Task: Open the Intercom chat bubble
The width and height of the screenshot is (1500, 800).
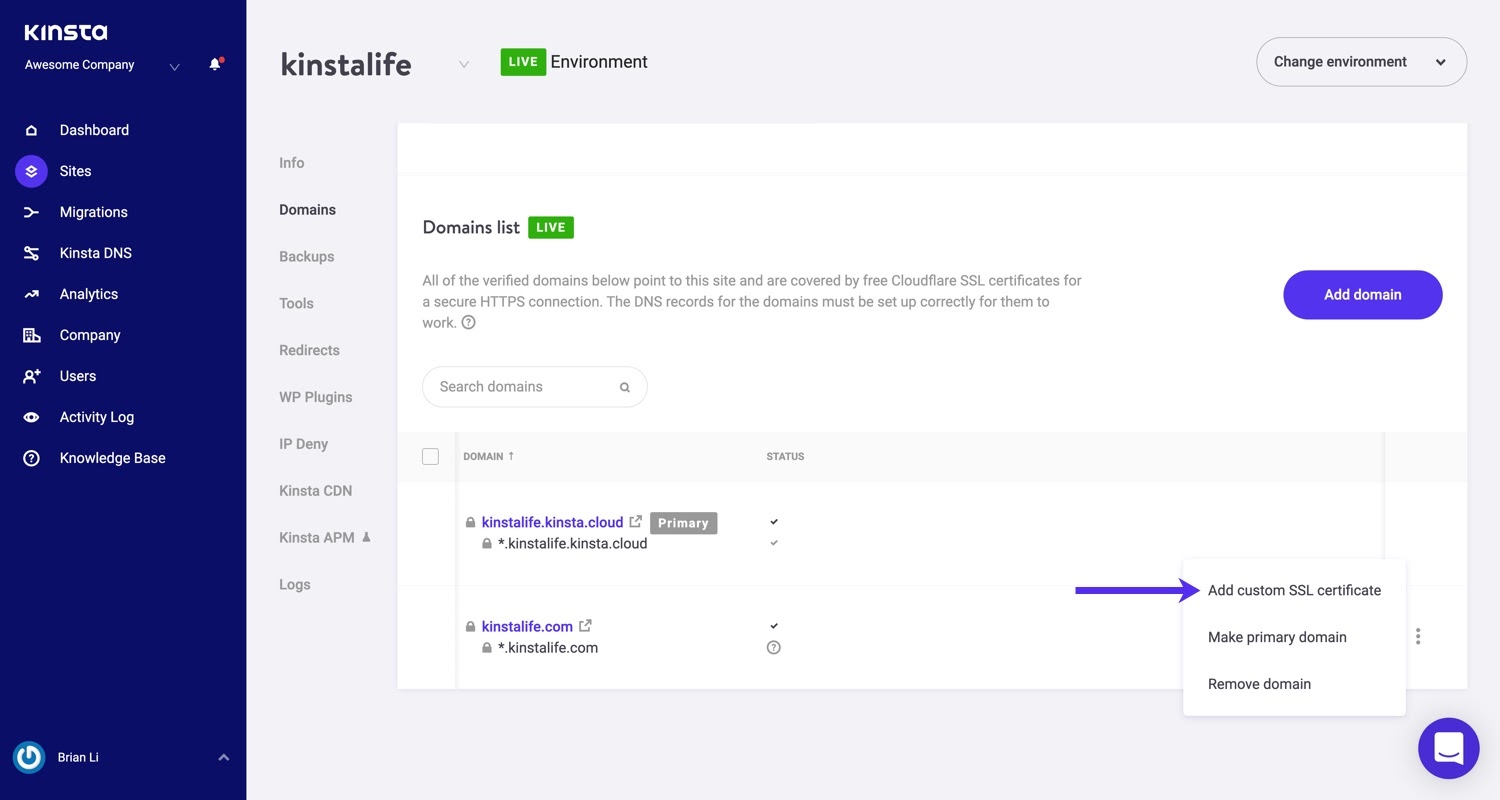Action: coord(1448,748)
